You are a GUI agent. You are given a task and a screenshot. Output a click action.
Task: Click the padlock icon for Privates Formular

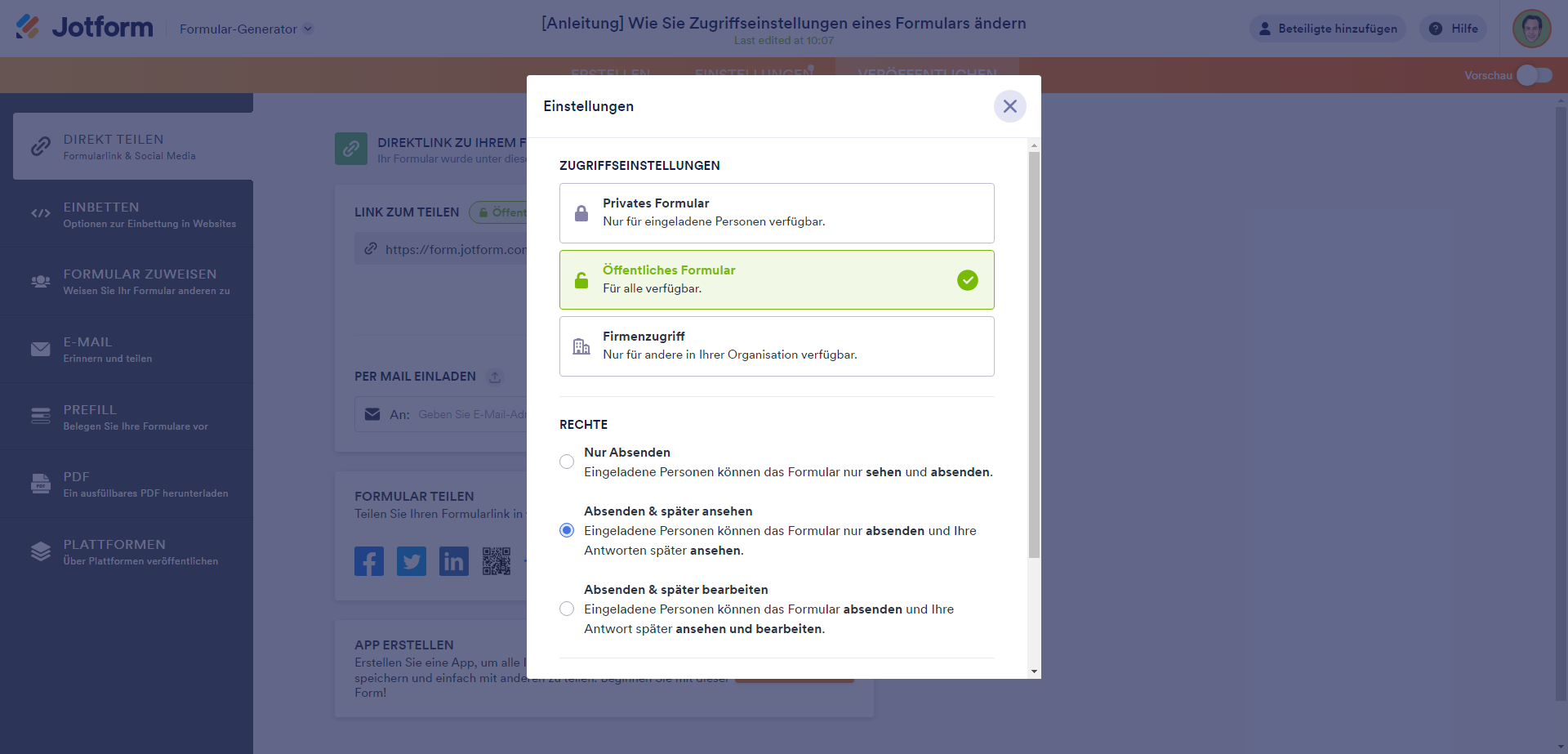(x=581, y=213)
